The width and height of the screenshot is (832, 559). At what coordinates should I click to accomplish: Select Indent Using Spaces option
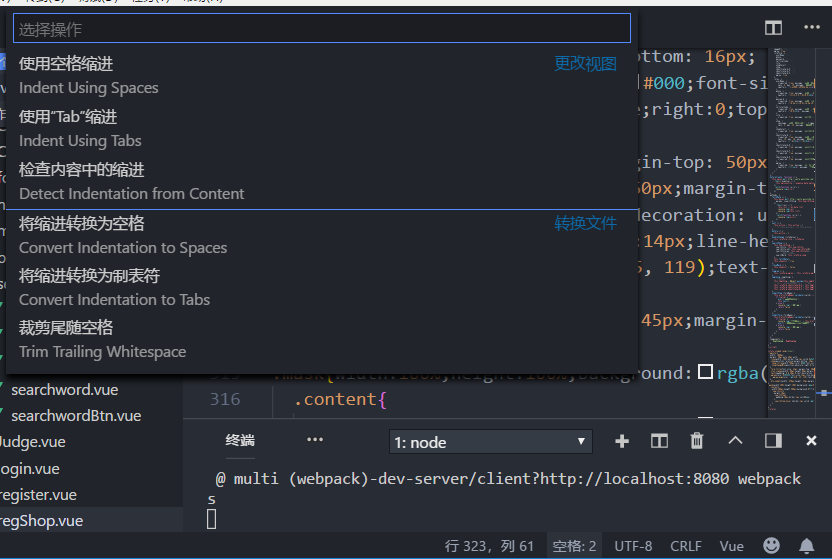pos(322,75)
